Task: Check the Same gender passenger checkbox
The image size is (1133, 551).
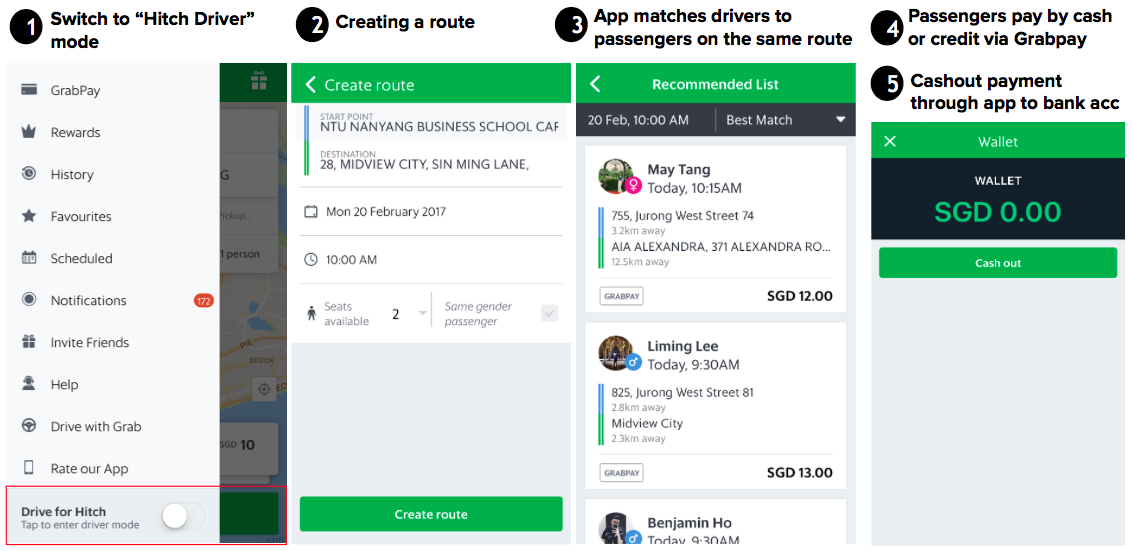Action: pos(549,313)
